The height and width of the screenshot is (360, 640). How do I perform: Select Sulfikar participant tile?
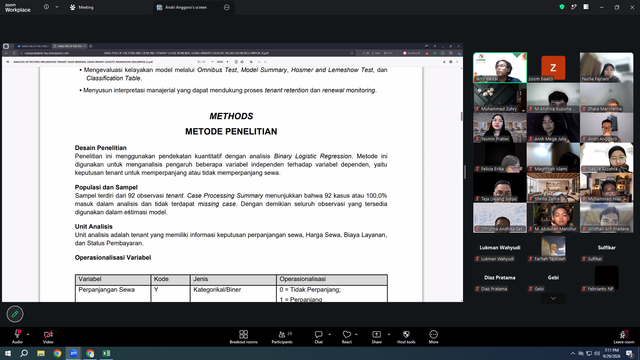(x=607, y=248)
